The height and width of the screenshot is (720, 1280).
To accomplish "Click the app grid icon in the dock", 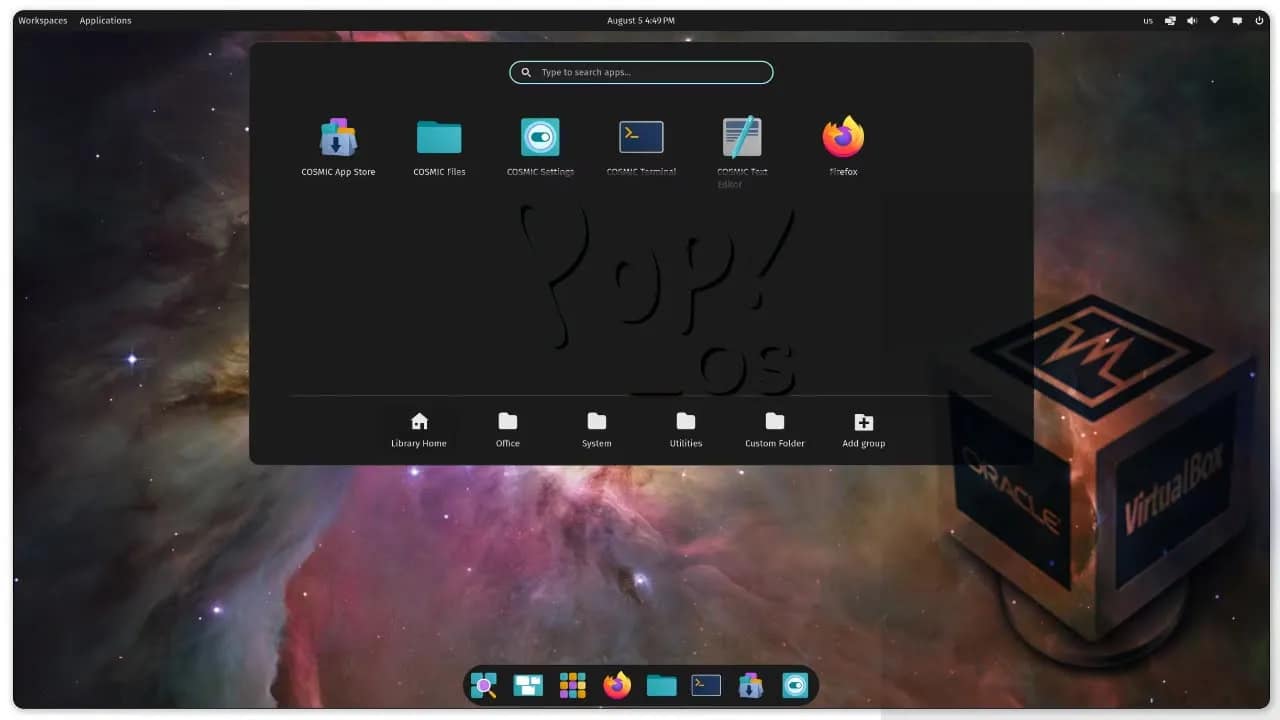I will tap(572, 685).
